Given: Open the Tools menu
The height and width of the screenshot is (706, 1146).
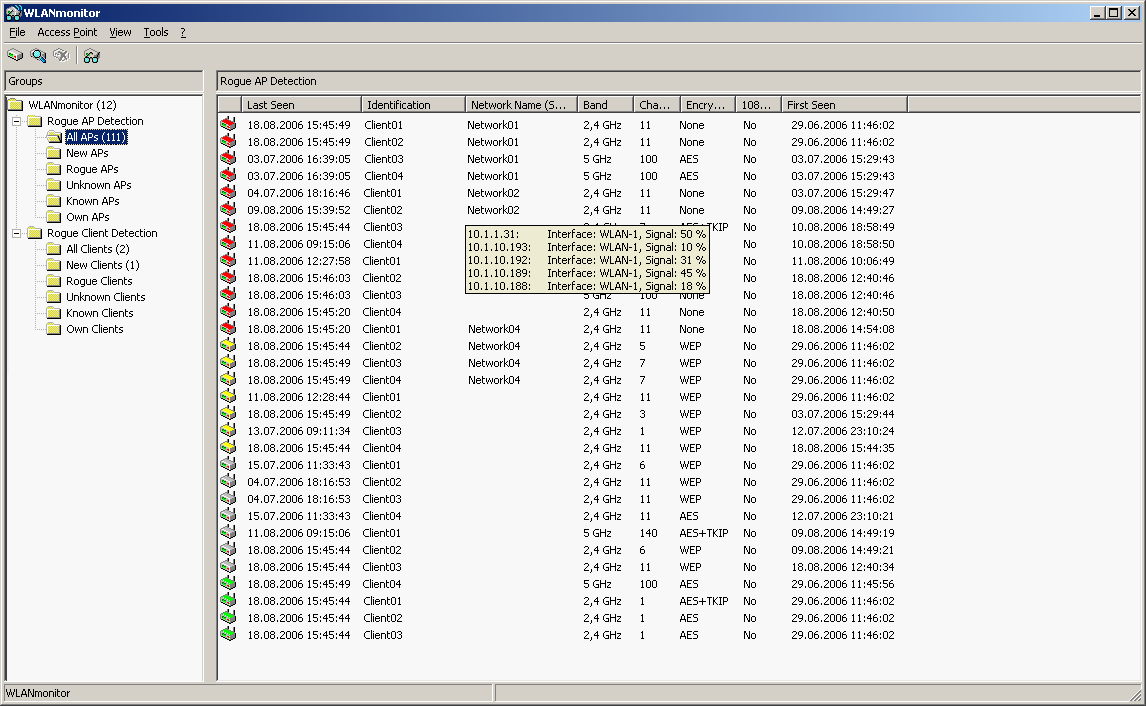Looking at the screenshot, I should click(x=156, y=32).
